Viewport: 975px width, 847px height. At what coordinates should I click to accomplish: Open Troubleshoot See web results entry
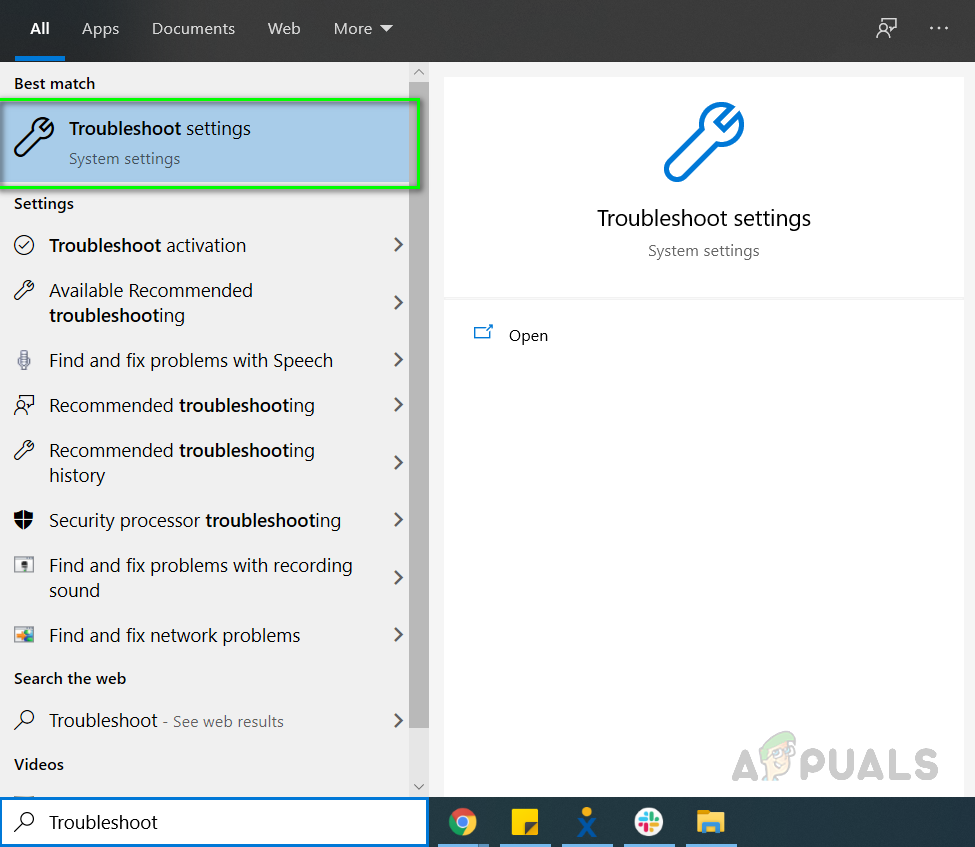tap(205, 721)
